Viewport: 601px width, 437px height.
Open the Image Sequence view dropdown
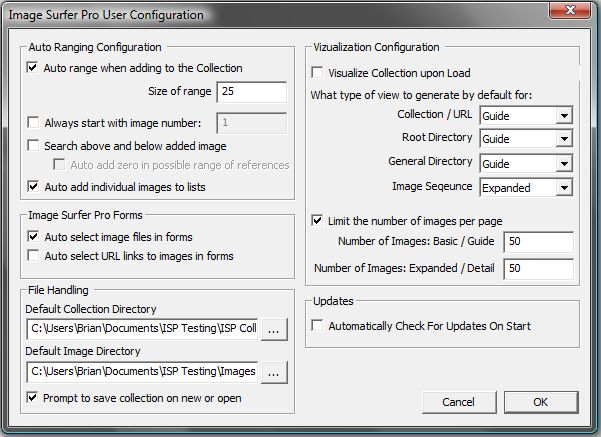click(x=564, y=187)
